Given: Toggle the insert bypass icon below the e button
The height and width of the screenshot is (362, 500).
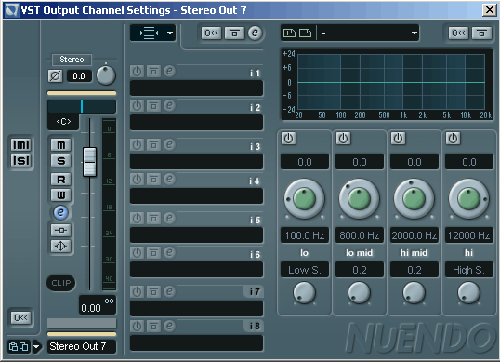Looking at the screenshot, I should point(61,230).
